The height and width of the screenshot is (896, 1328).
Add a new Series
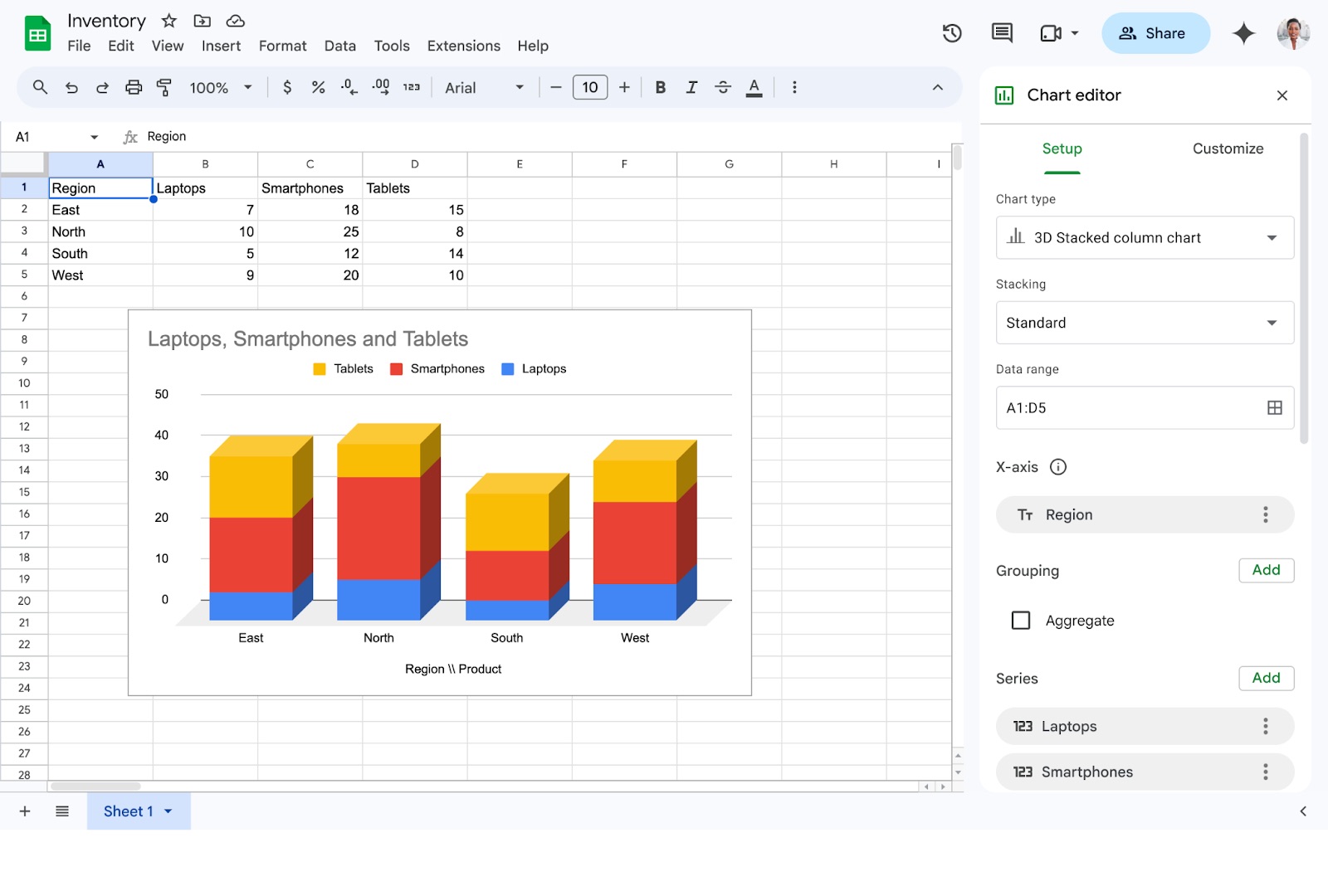pos(1266,678)
